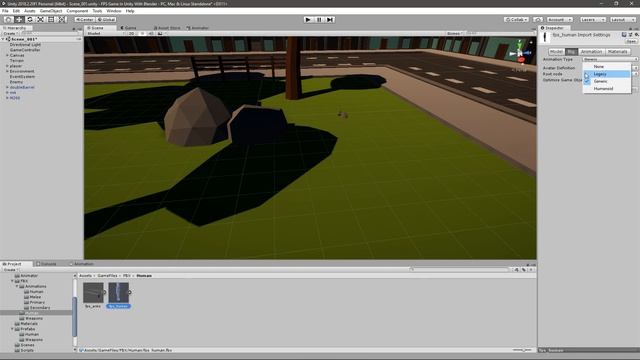The image size is (640, 360).
Task: Select the Scale tool in the toolbar
Action: 40,19
